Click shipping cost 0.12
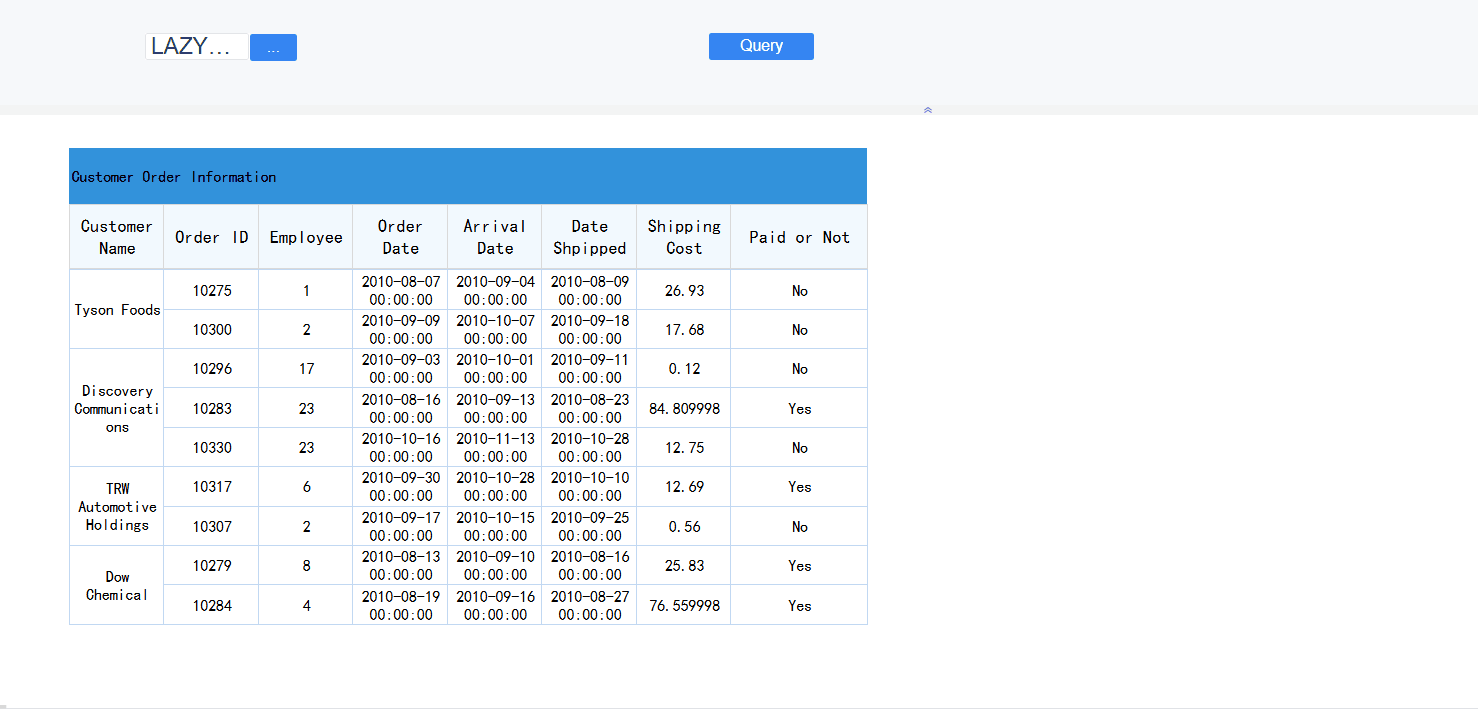1478x709 pixels. pos(684,368)
